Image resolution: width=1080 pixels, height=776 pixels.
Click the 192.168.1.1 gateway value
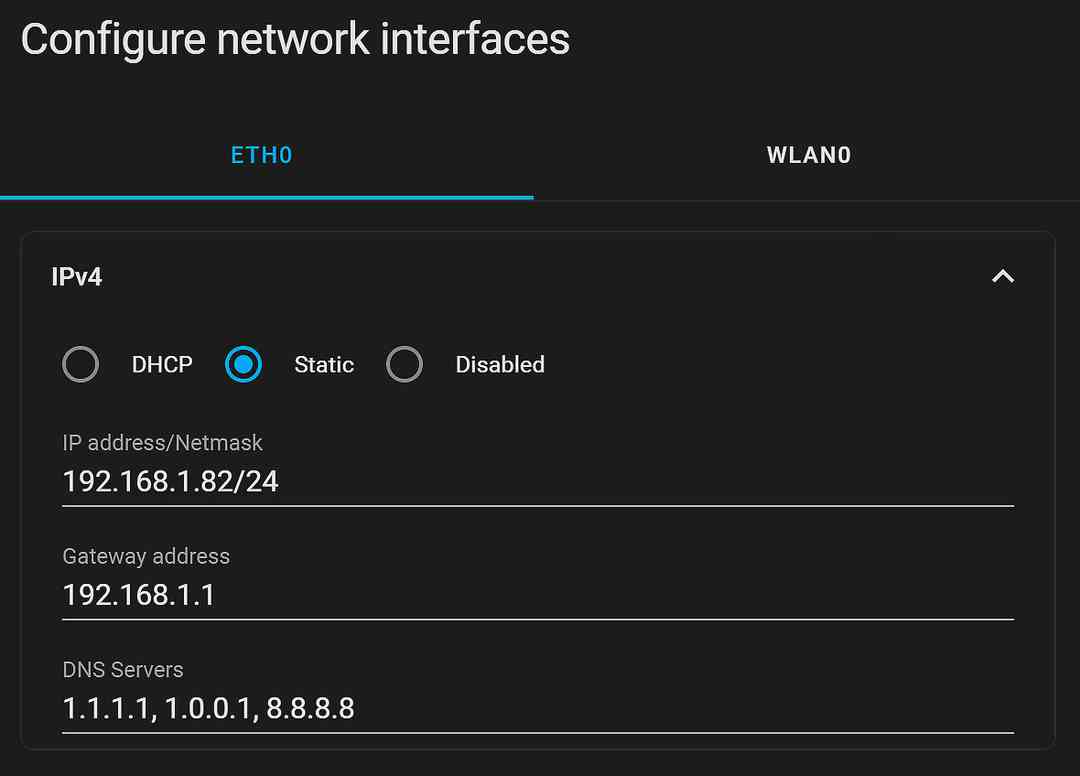pos(138,595)
